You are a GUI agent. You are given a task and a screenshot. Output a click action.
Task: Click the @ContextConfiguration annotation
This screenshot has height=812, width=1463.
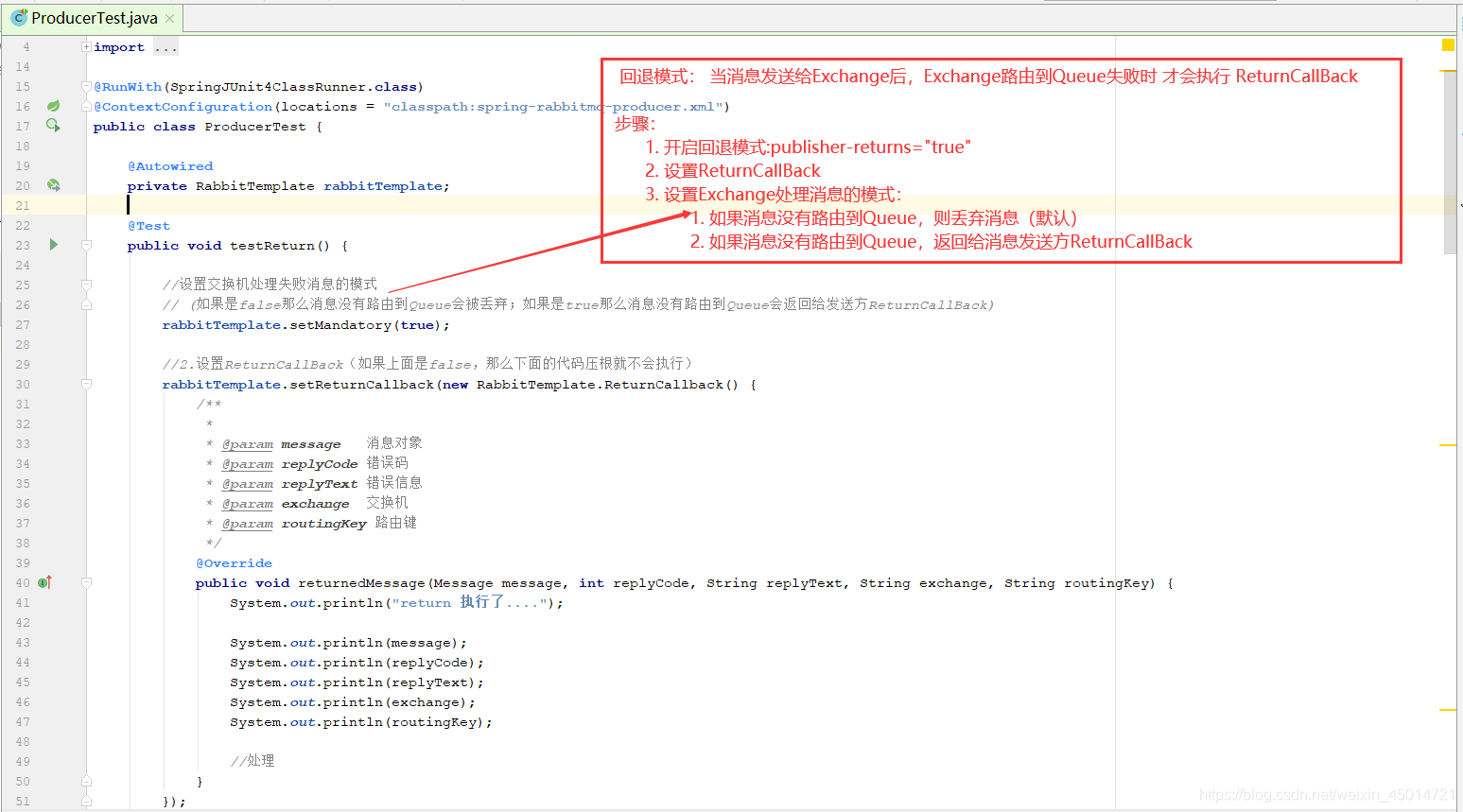tap(183, 106)
